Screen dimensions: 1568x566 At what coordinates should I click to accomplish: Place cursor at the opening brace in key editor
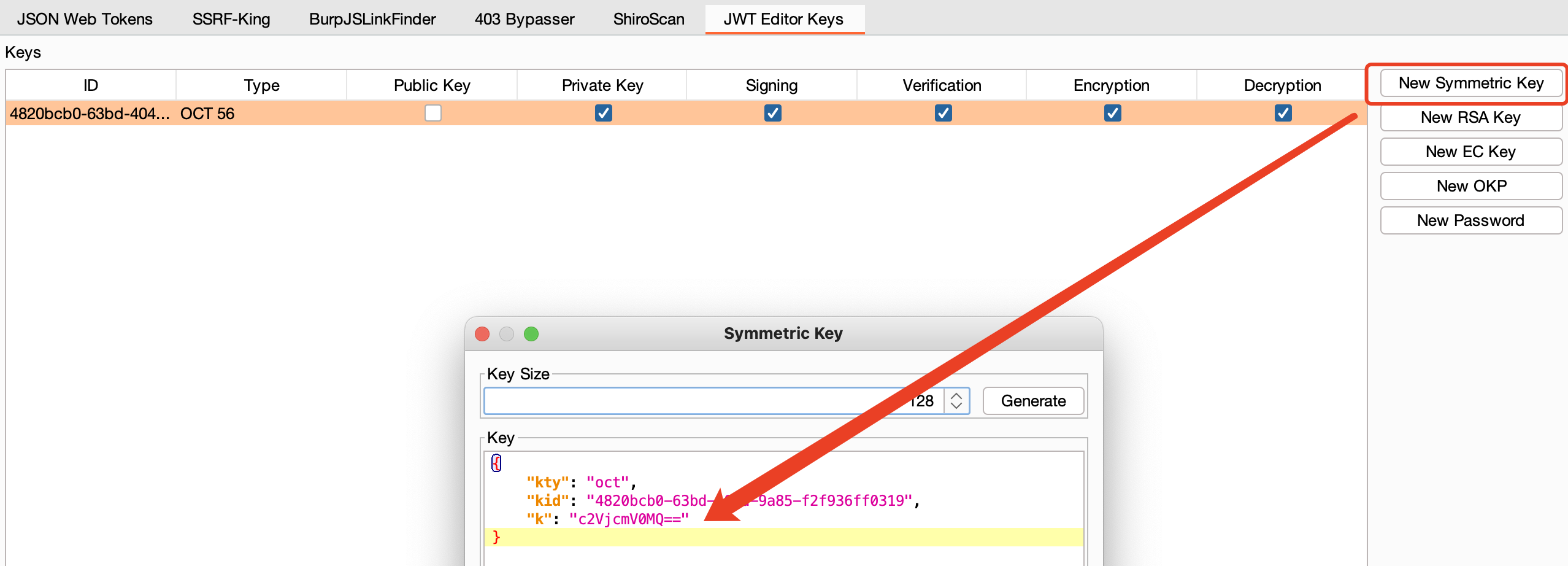496,463
